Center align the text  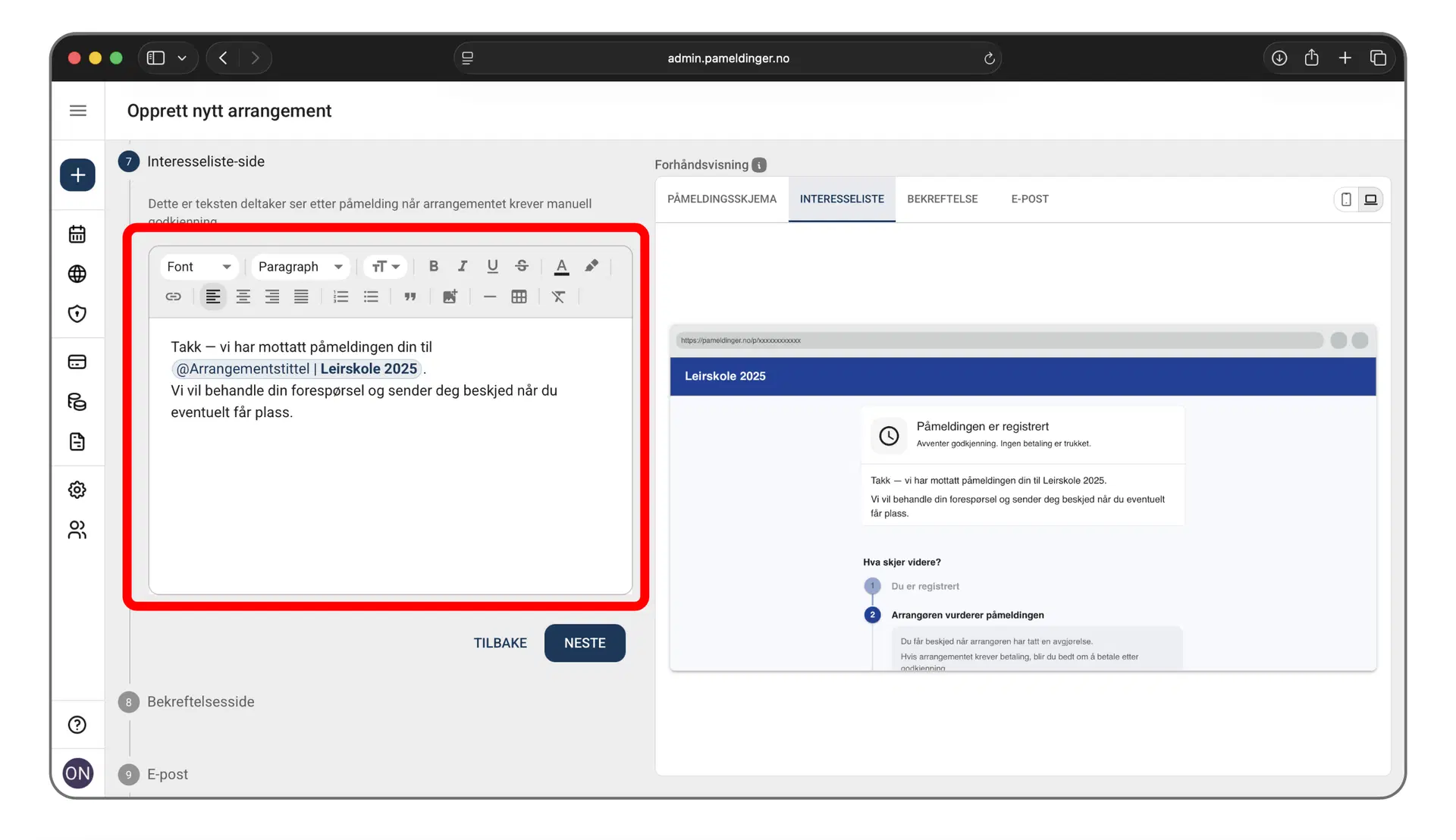(243, 296)
